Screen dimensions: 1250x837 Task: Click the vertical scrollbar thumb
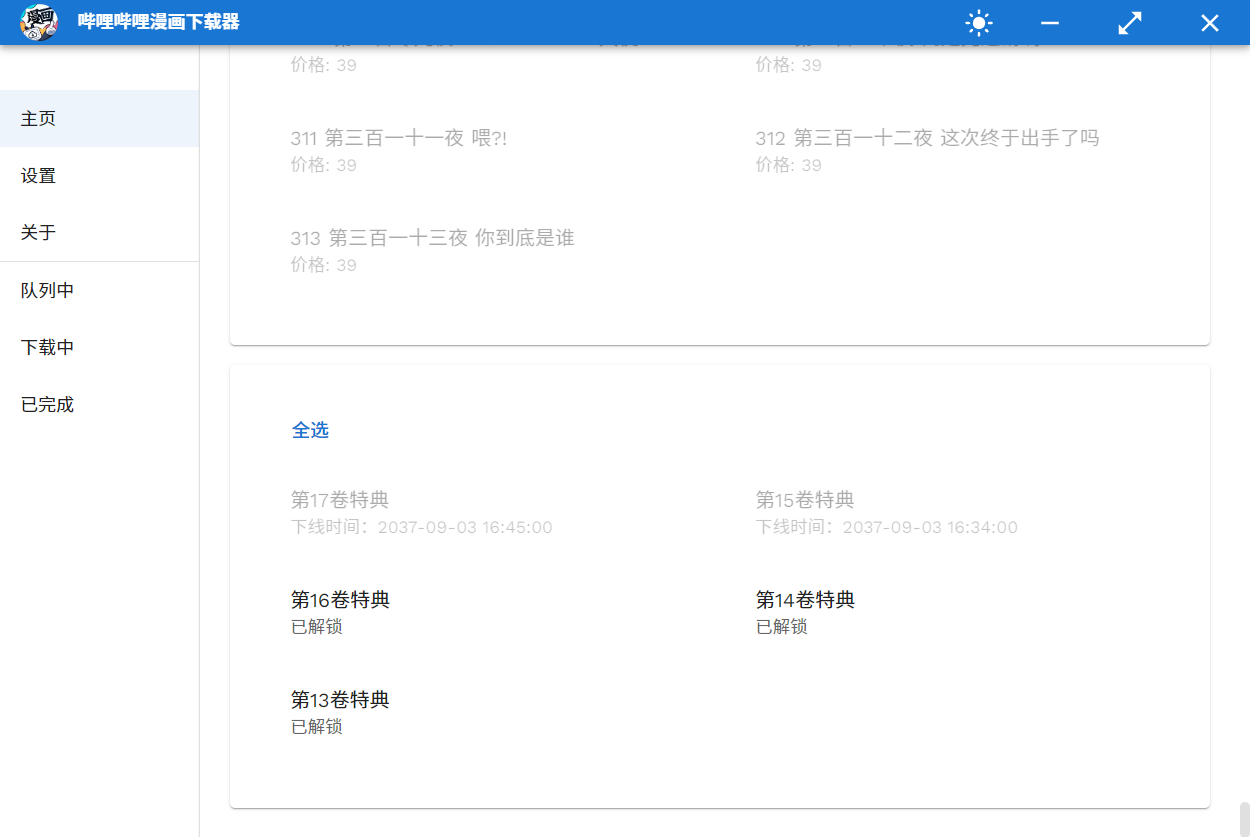(1244, 818)
